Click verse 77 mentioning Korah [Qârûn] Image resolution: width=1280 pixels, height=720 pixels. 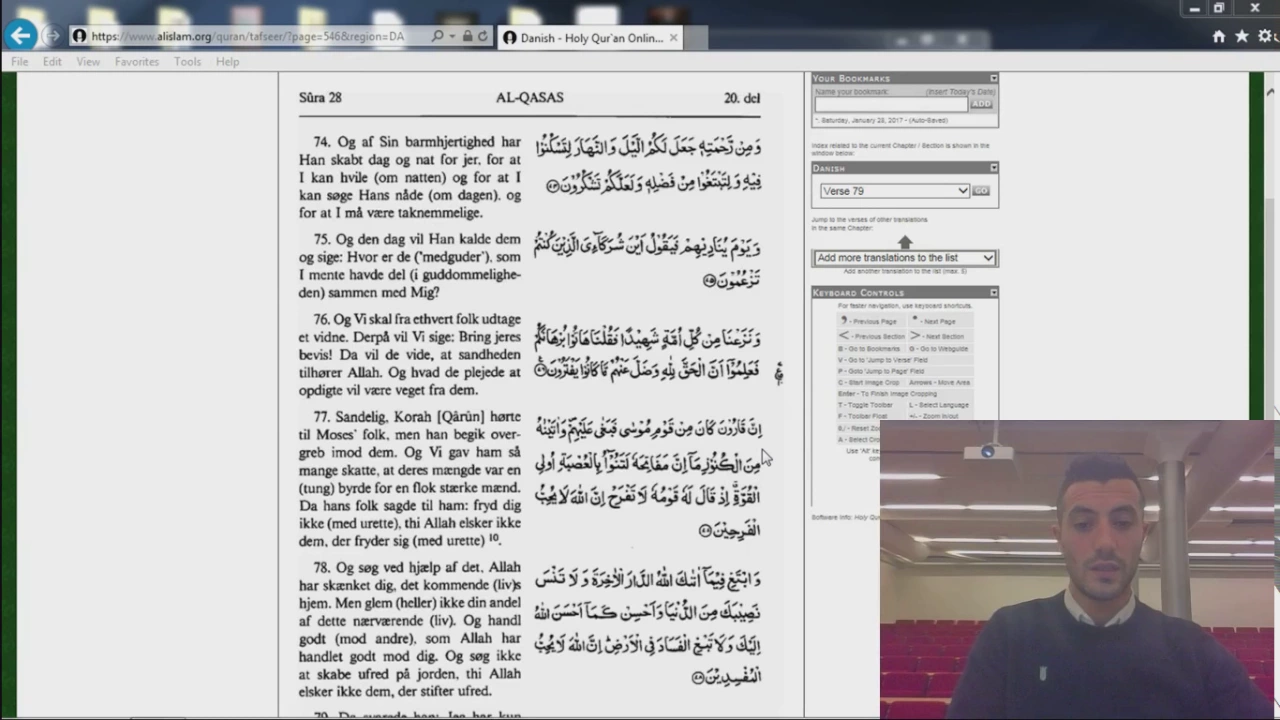coord(410,478)
